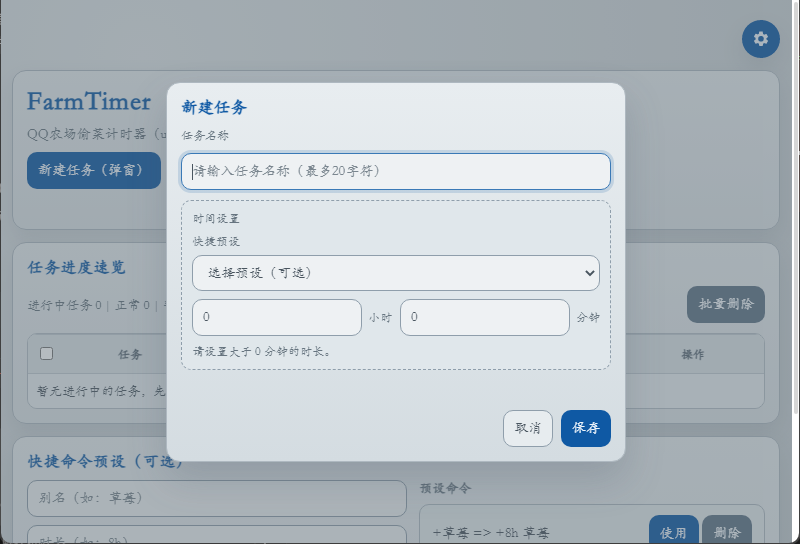Image resolution: width=800 pixels, height=544 pixels.
Task: Click the 别名 preset input field
Action: pos(217,497)
